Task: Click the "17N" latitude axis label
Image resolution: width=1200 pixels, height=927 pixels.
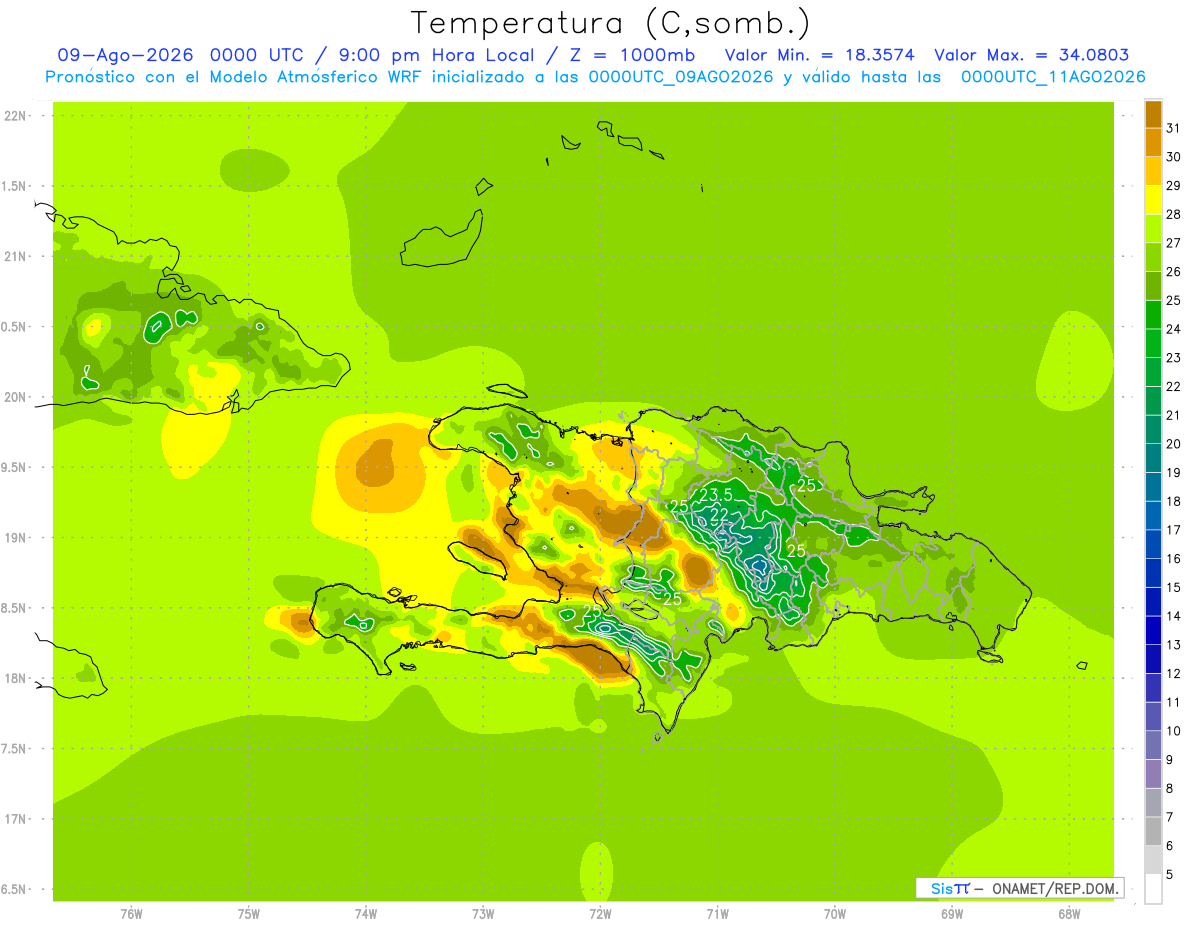Action: click(x=17, y=819)
